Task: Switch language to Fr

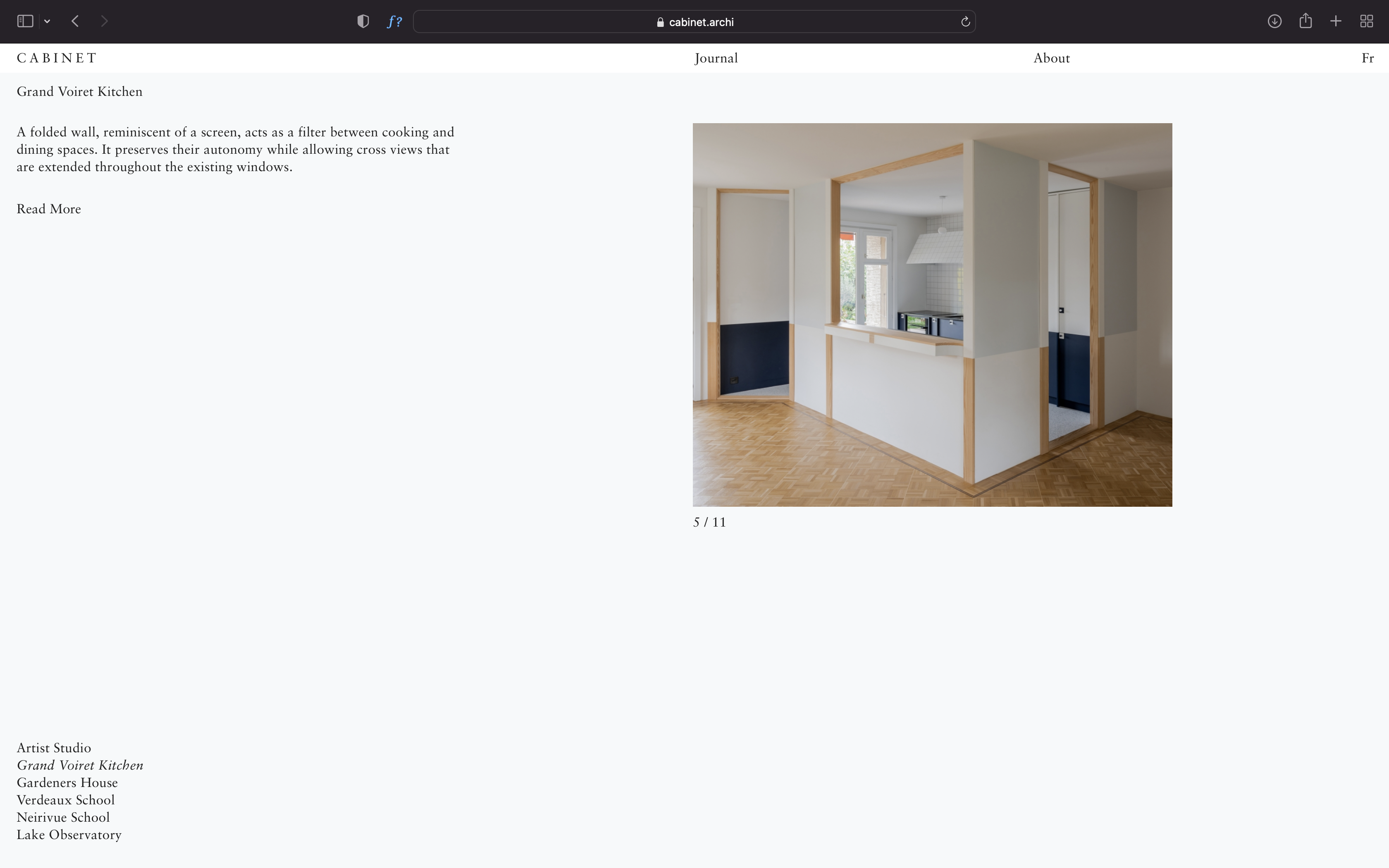Action: coord(1367,59)
